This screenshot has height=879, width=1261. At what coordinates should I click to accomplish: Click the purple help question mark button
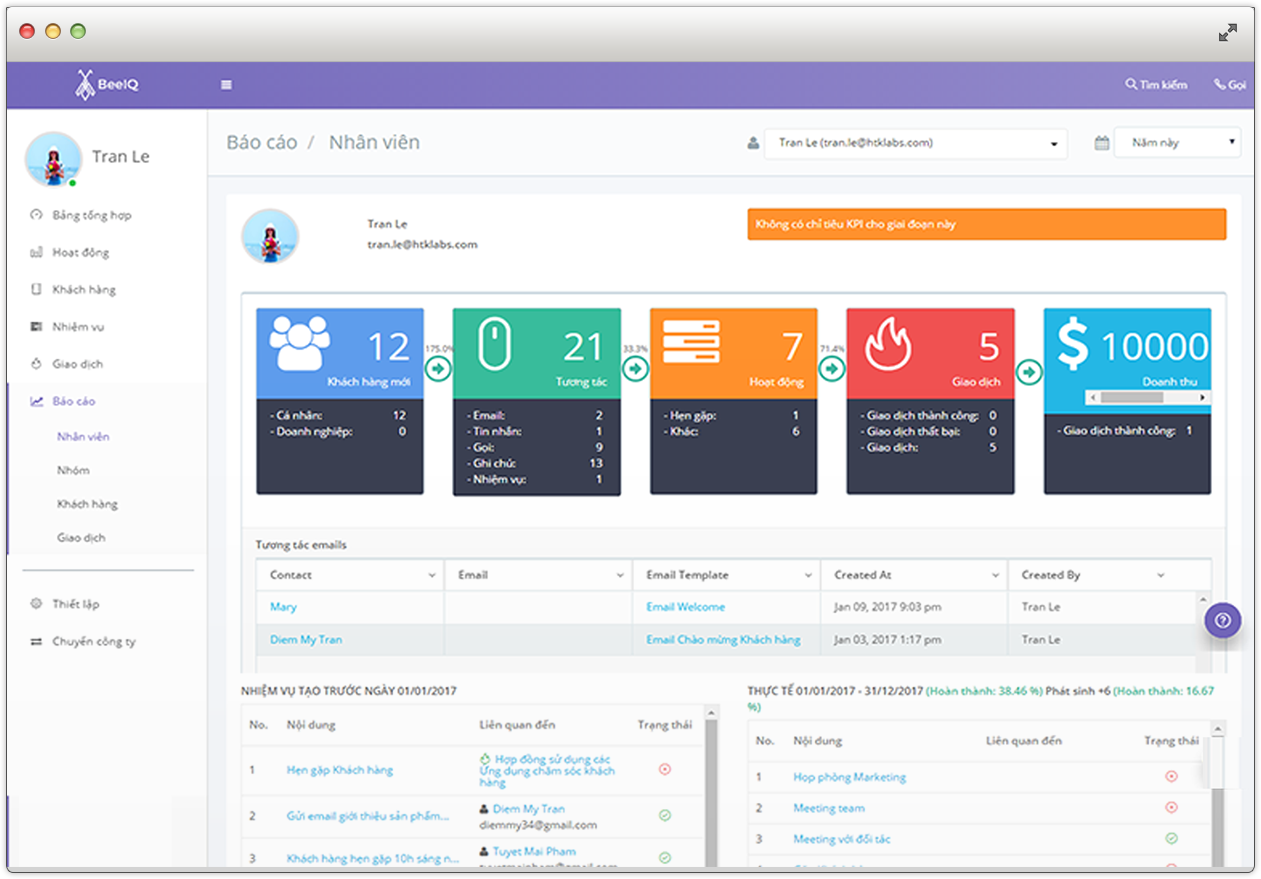click(x=1222, y=620)
